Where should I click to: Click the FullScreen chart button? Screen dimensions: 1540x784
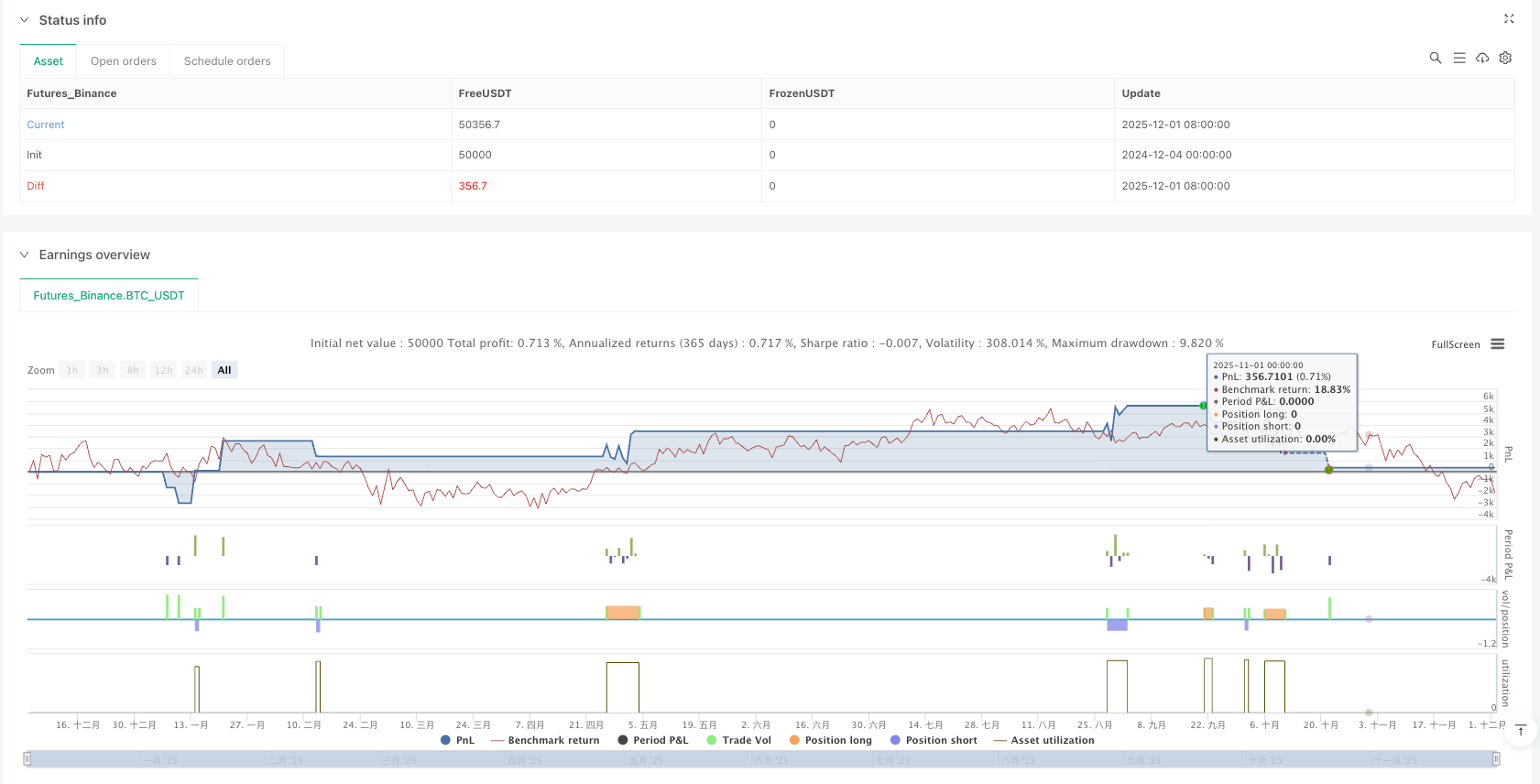tap(1455, 344)
